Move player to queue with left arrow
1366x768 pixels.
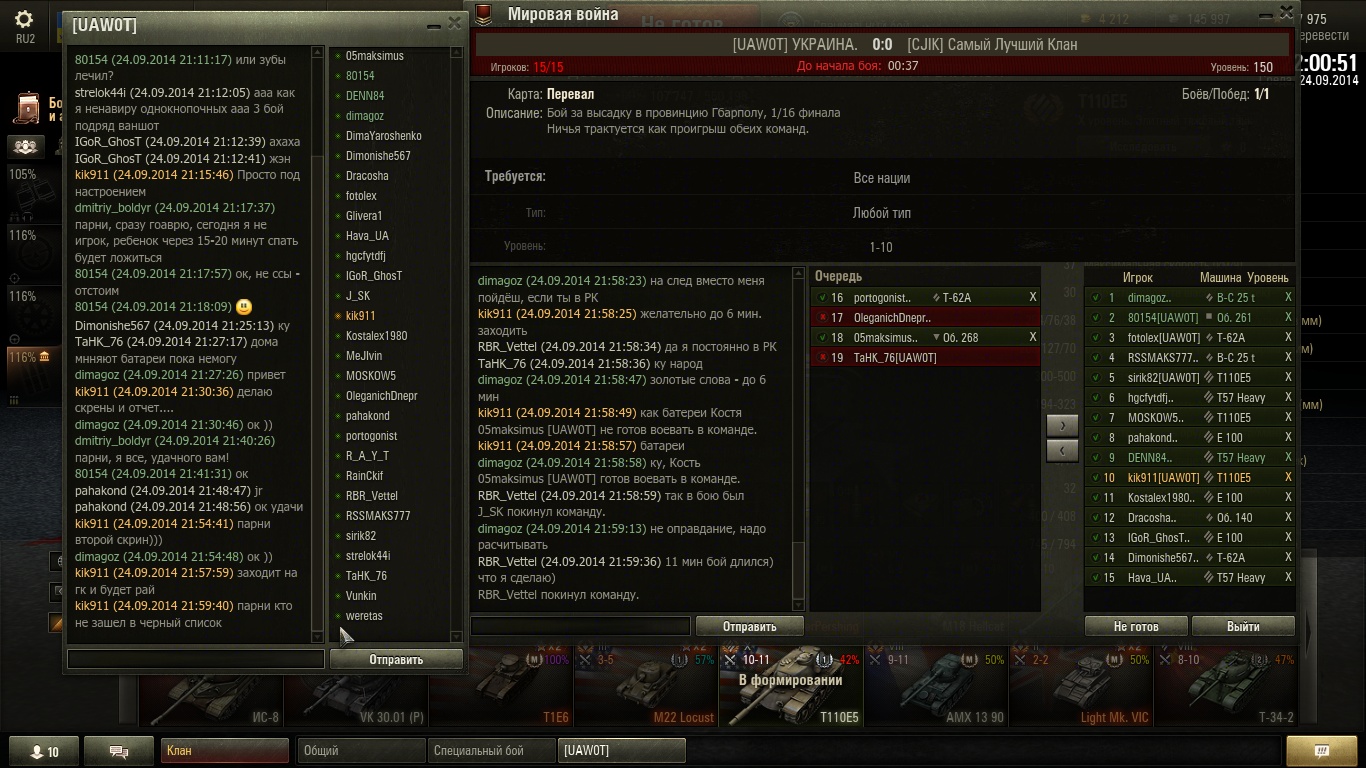tap(1062, 451)
